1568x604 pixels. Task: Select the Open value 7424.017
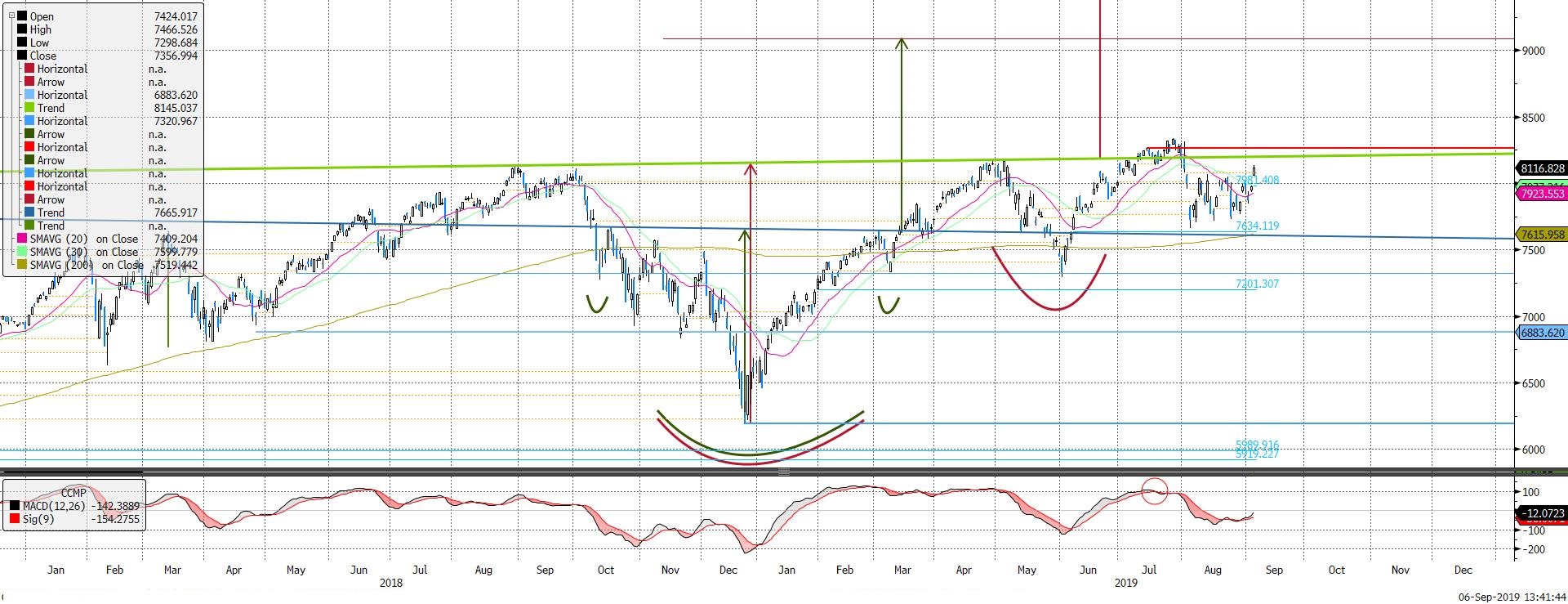click(176, 16)
